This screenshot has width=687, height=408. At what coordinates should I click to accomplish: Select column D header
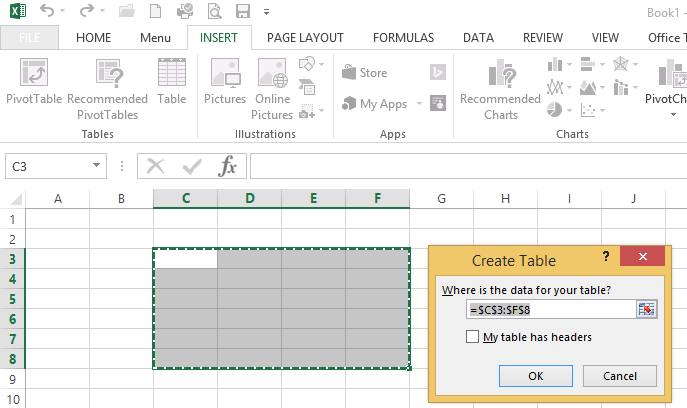[x=250, y=199]
